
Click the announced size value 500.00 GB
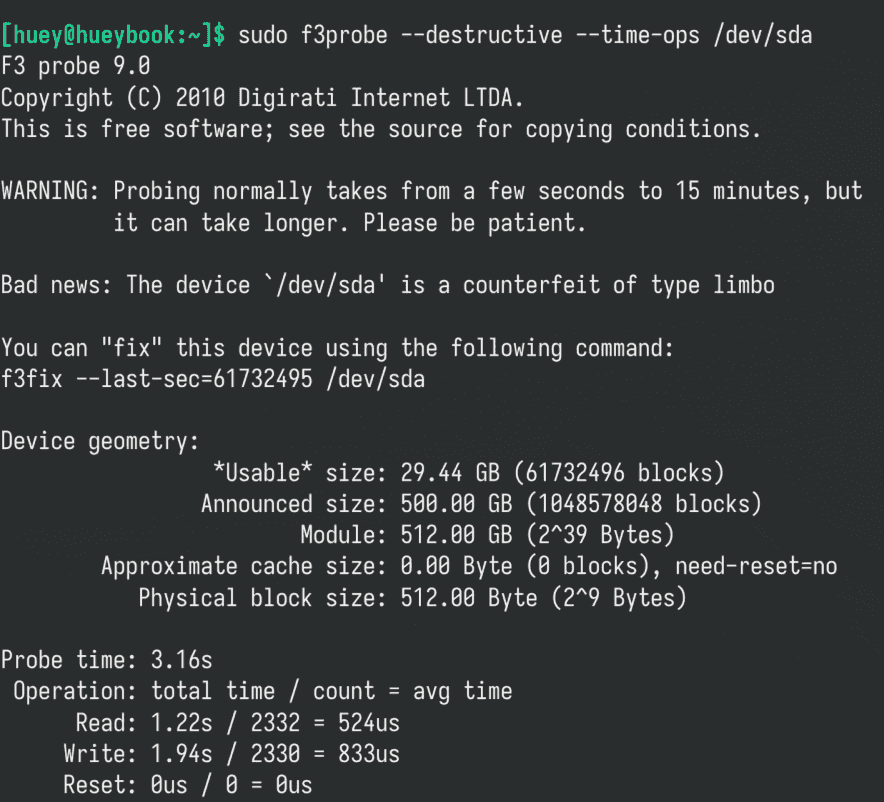[x=456, y=504]
